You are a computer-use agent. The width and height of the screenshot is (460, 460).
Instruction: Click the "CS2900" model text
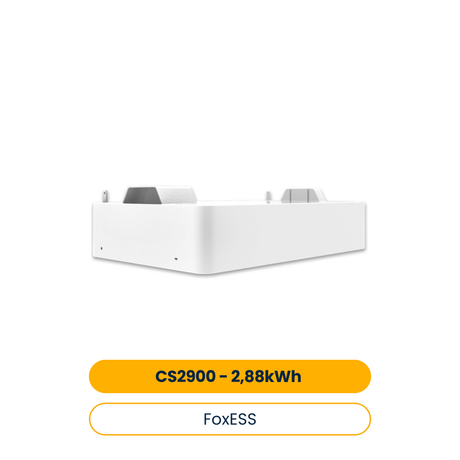point(185,376)
